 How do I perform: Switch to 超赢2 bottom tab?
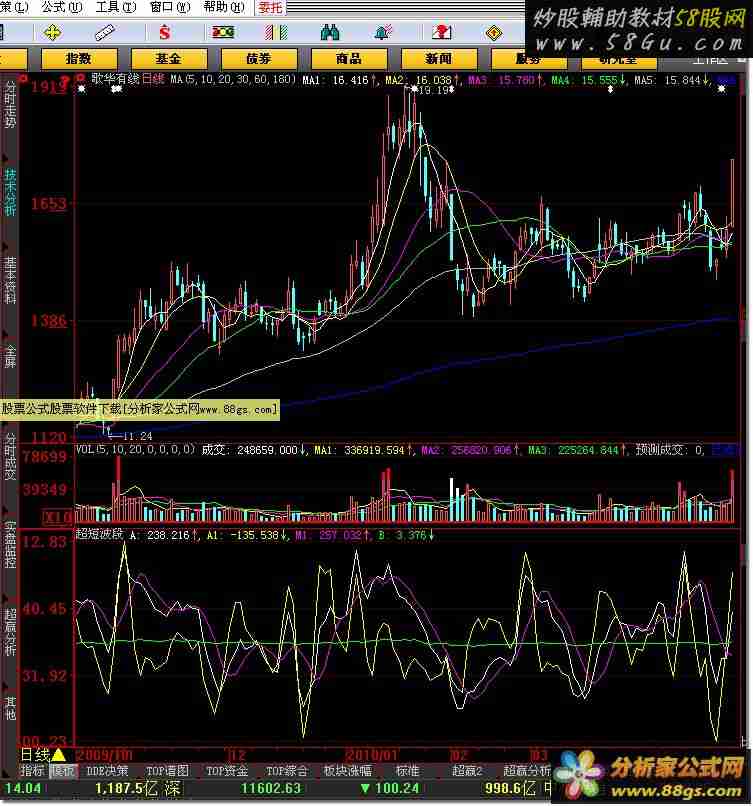(x=467, y=770)
